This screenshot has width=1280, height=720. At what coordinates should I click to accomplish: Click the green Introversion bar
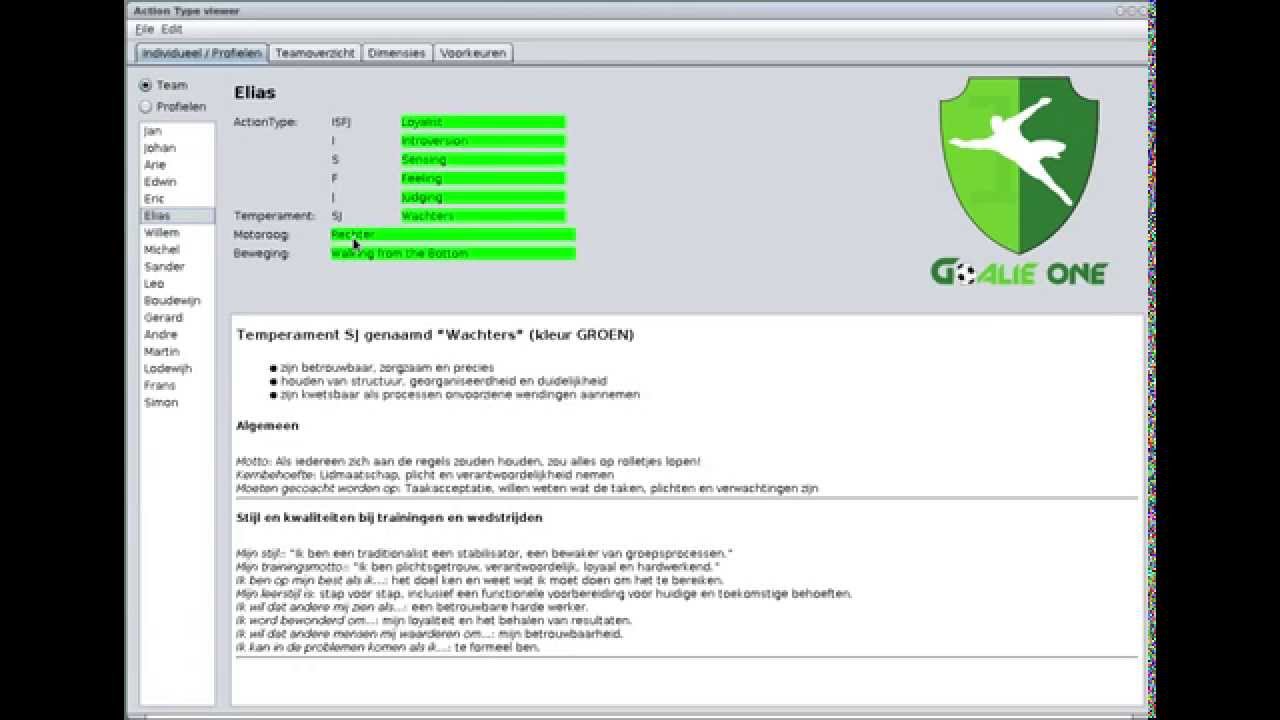(x=483, y=141)
